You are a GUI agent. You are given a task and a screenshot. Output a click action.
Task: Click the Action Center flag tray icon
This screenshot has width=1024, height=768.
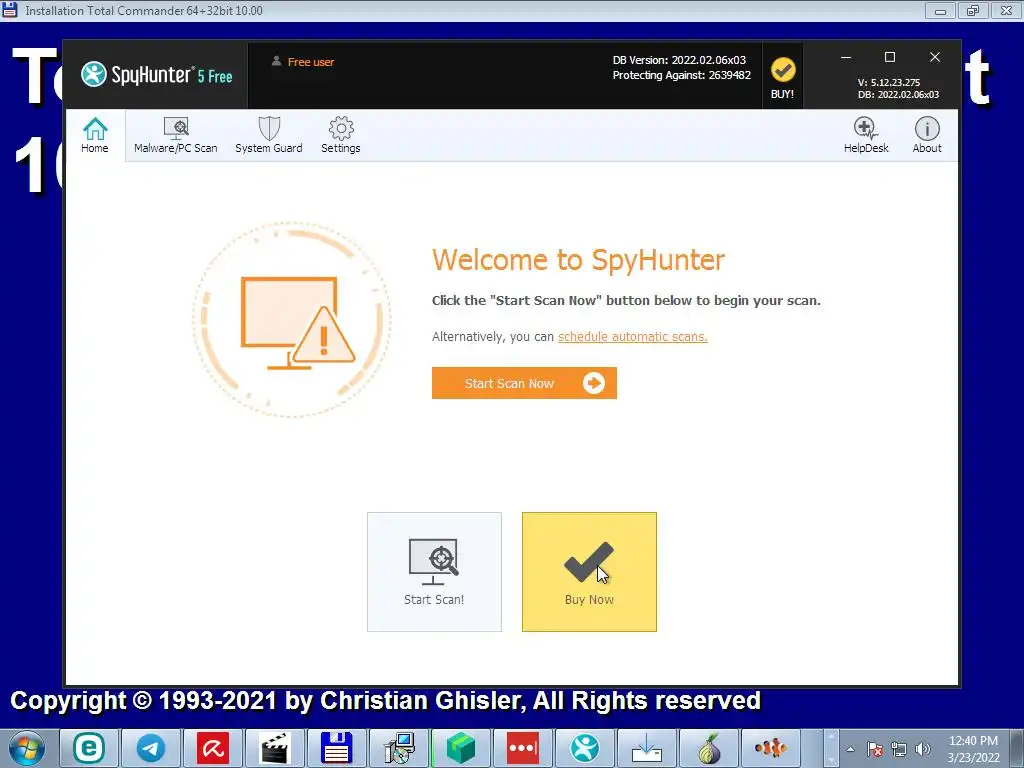875,749
